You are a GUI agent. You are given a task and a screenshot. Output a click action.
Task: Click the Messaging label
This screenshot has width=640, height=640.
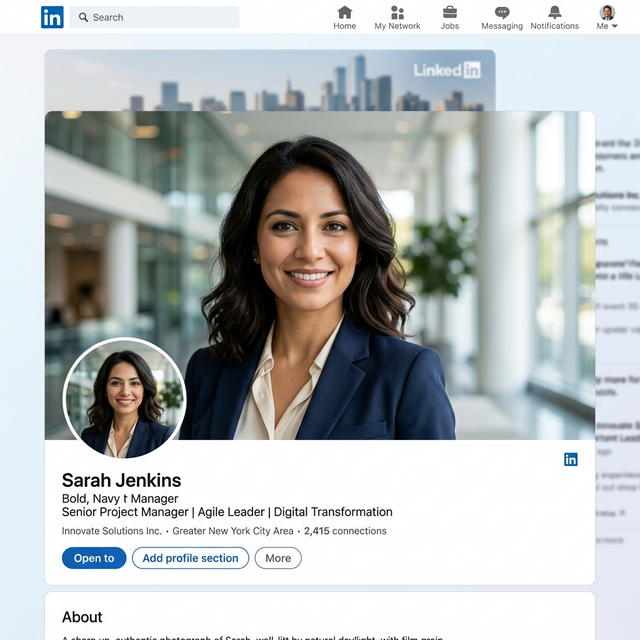click(x=502, y=26)
